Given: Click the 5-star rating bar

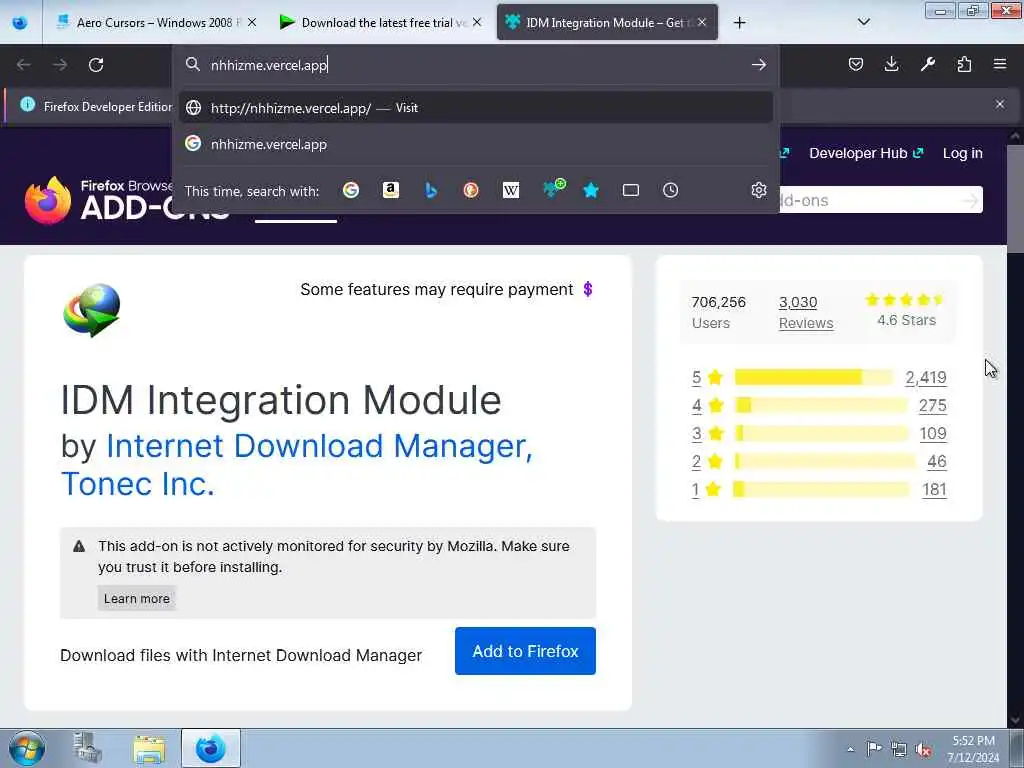Looking at the screenshot, I should (813, 377).
